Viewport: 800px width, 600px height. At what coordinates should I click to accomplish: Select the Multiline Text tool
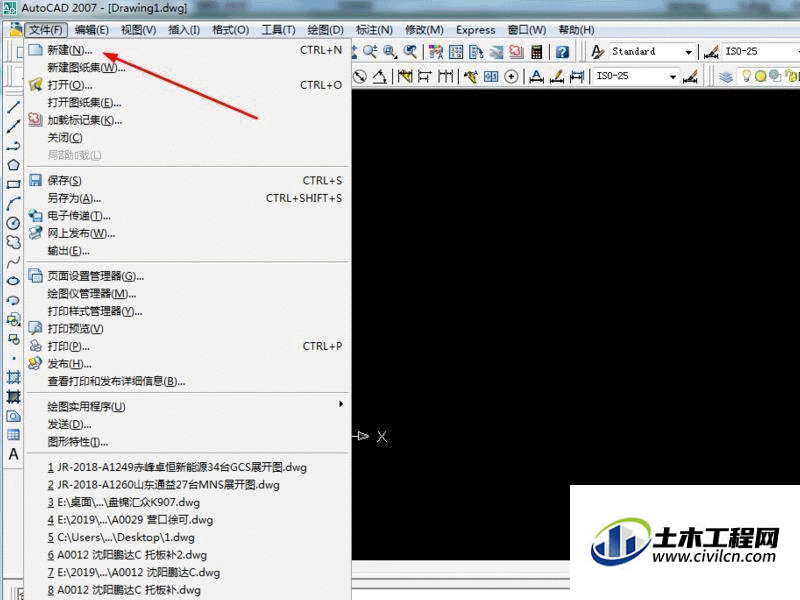point(13,454)
